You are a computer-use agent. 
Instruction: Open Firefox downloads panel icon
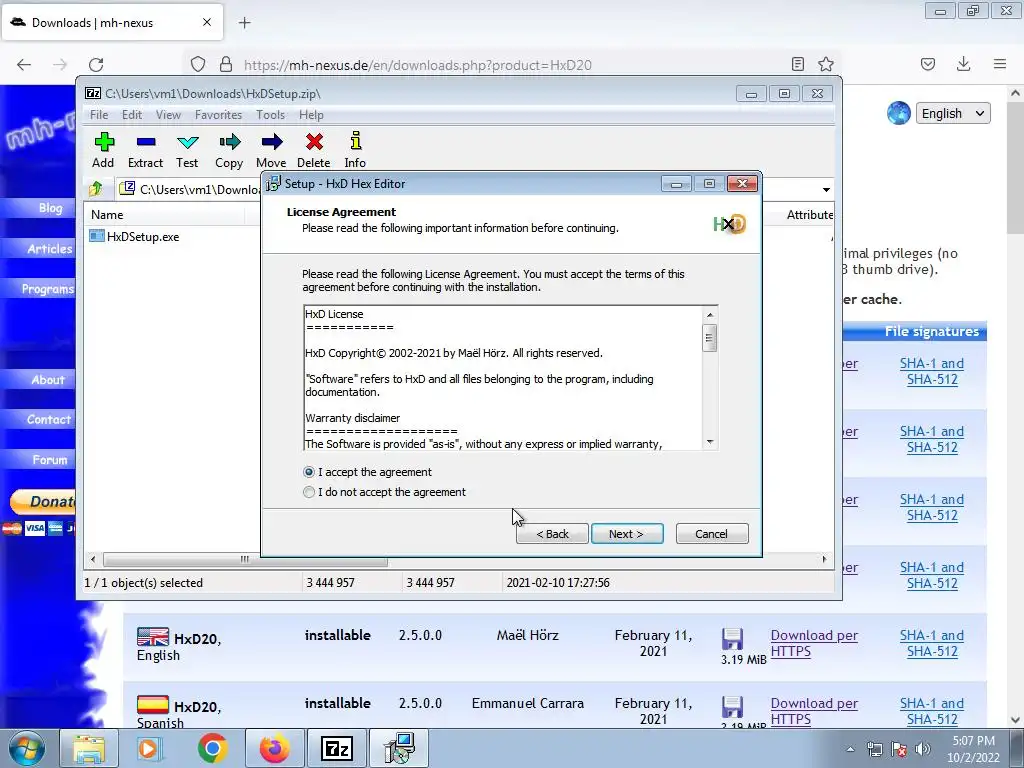pos(963,64)
